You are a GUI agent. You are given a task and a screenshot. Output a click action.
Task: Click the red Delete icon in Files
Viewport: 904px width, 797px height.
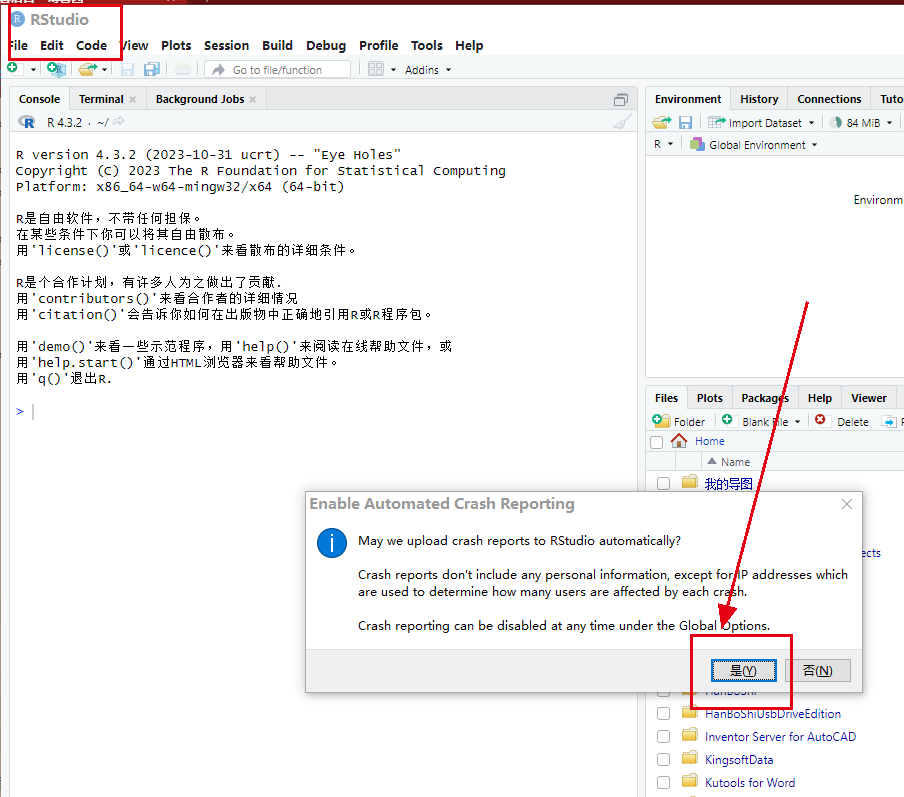[820, 420]
